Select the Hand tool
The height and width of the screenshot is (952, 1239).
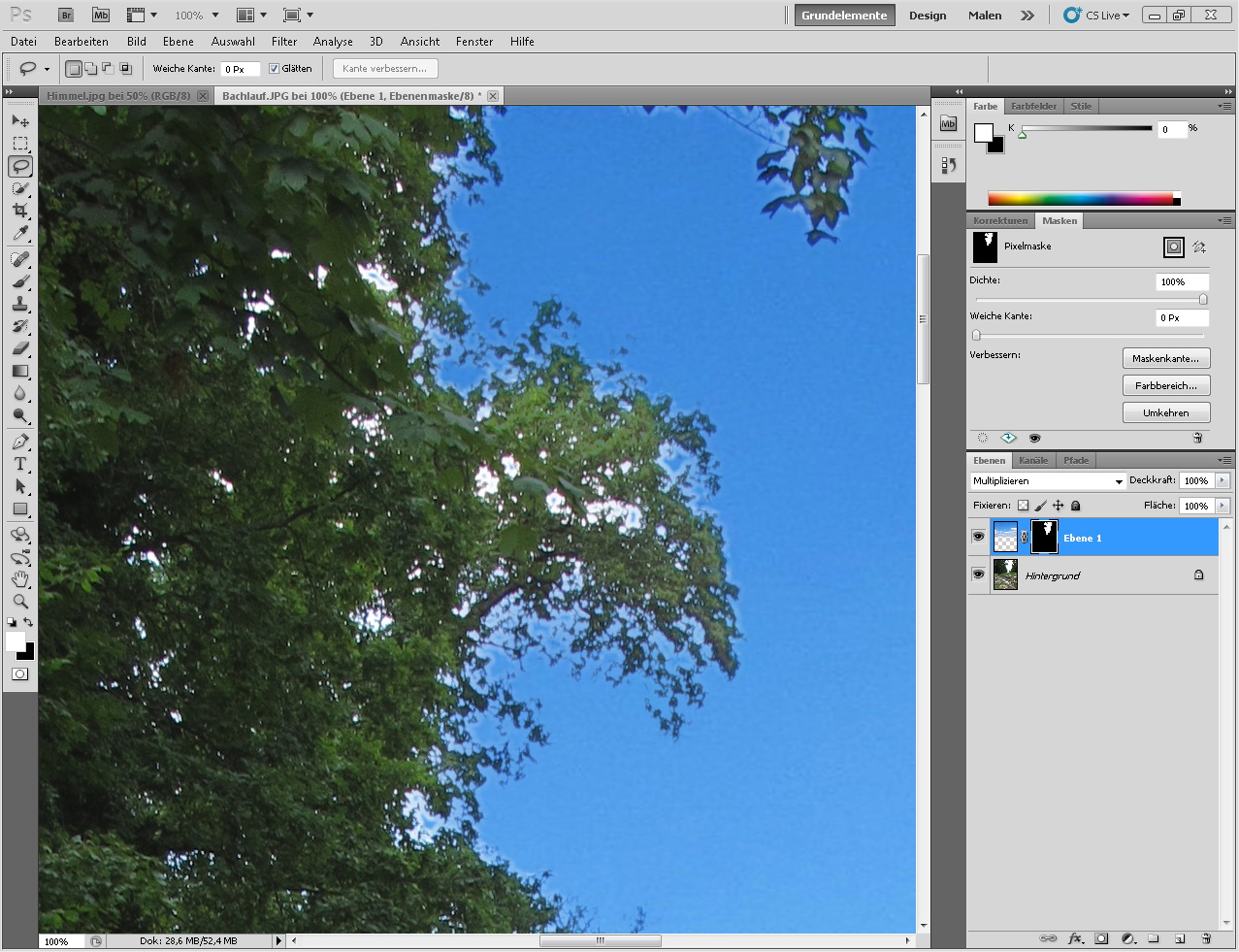pos(19,579)
